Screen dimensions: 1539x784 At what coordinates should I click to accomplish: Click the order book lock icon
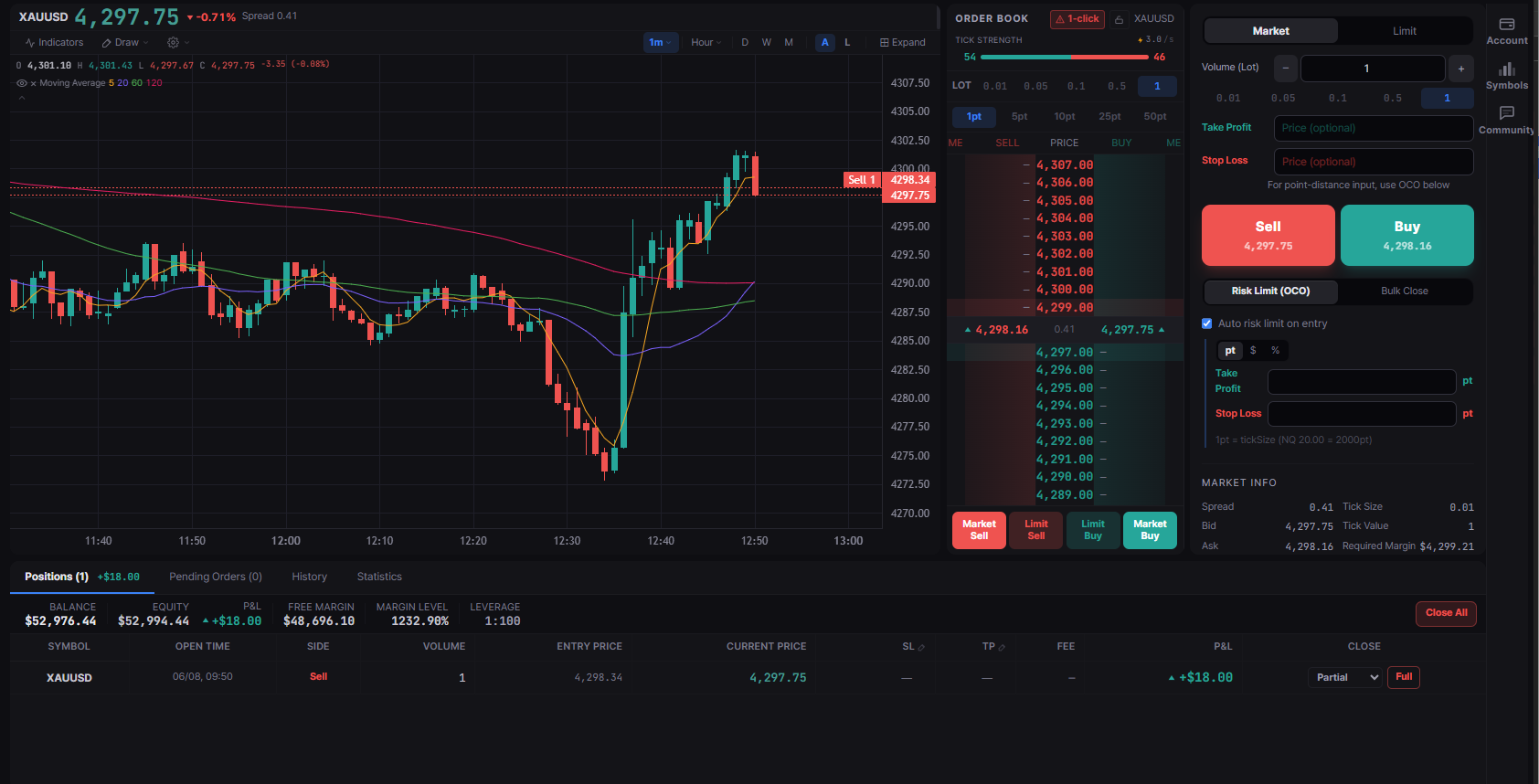click(1119, 19)
